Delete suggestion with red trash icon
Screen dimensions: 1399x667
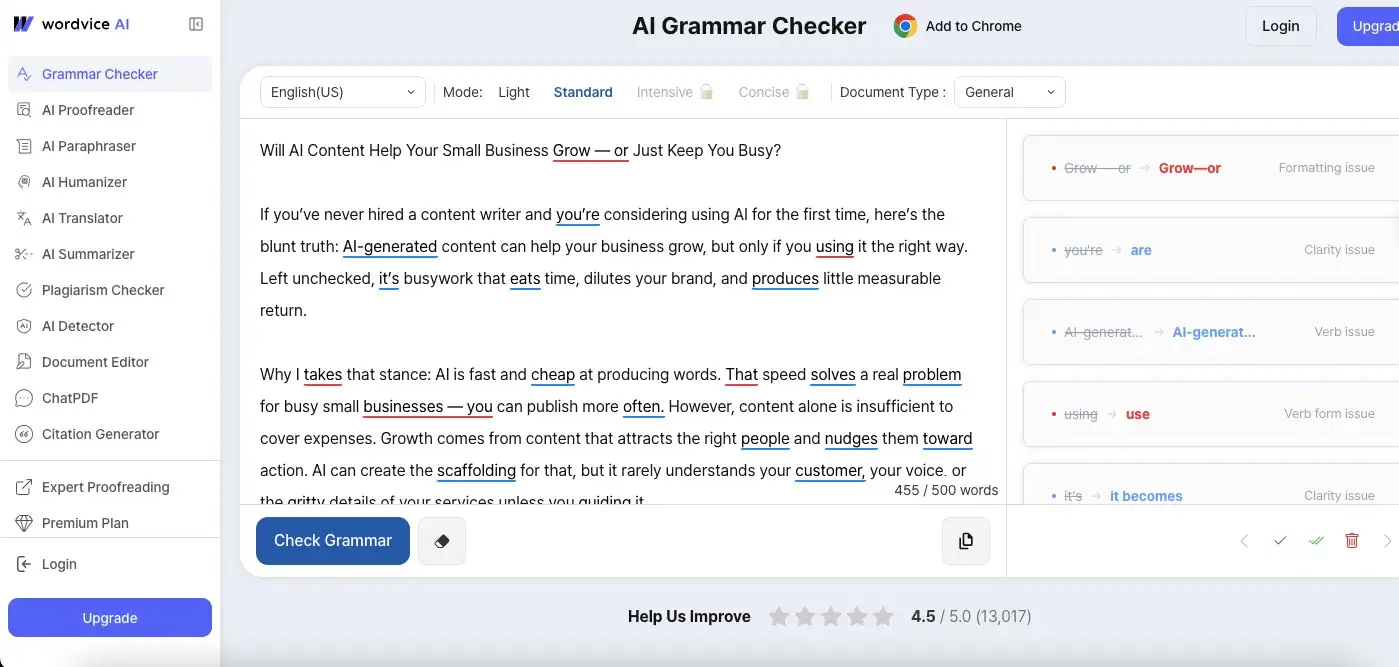pos(1352,541)
